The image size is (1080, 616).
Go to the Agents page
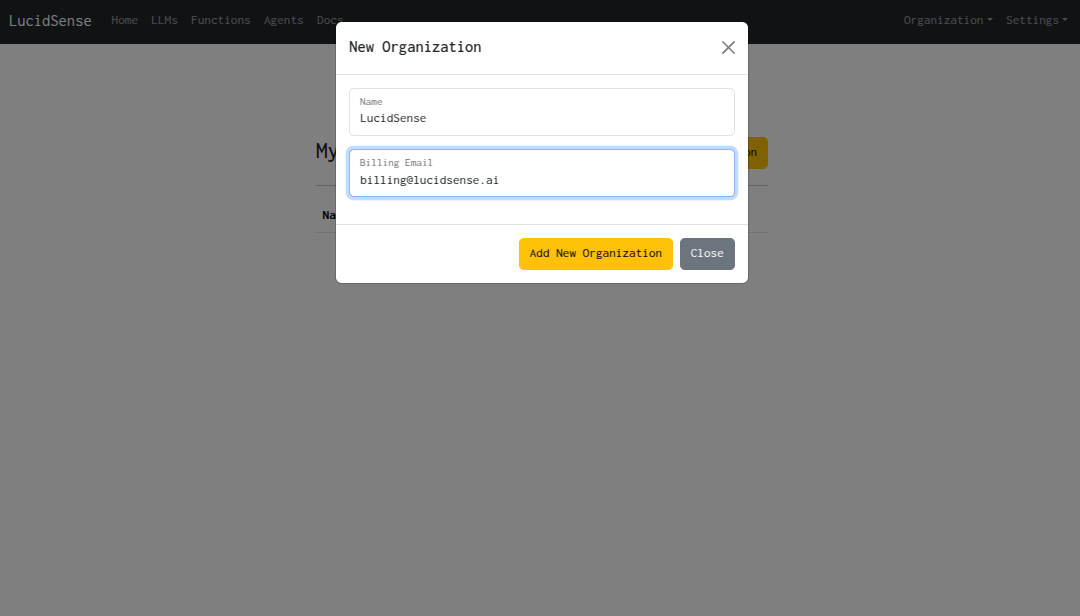point(283,20)
